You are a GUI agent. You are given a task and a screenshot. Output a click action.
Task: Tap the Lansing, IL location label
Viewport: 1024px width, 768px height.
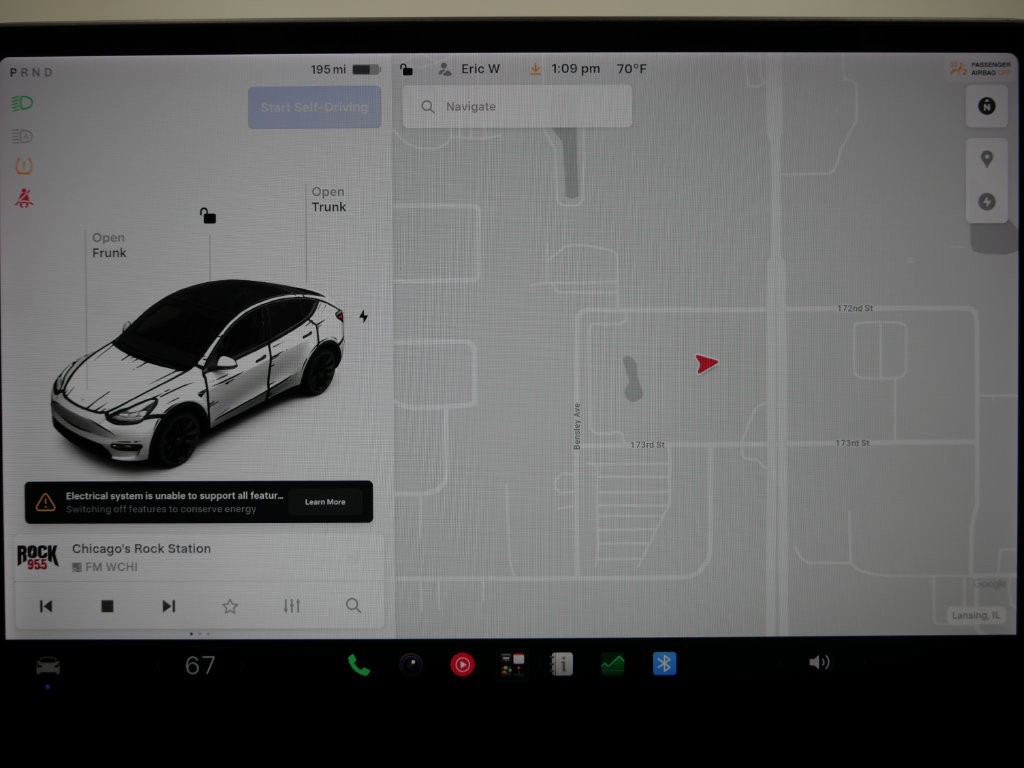point(976,615)
